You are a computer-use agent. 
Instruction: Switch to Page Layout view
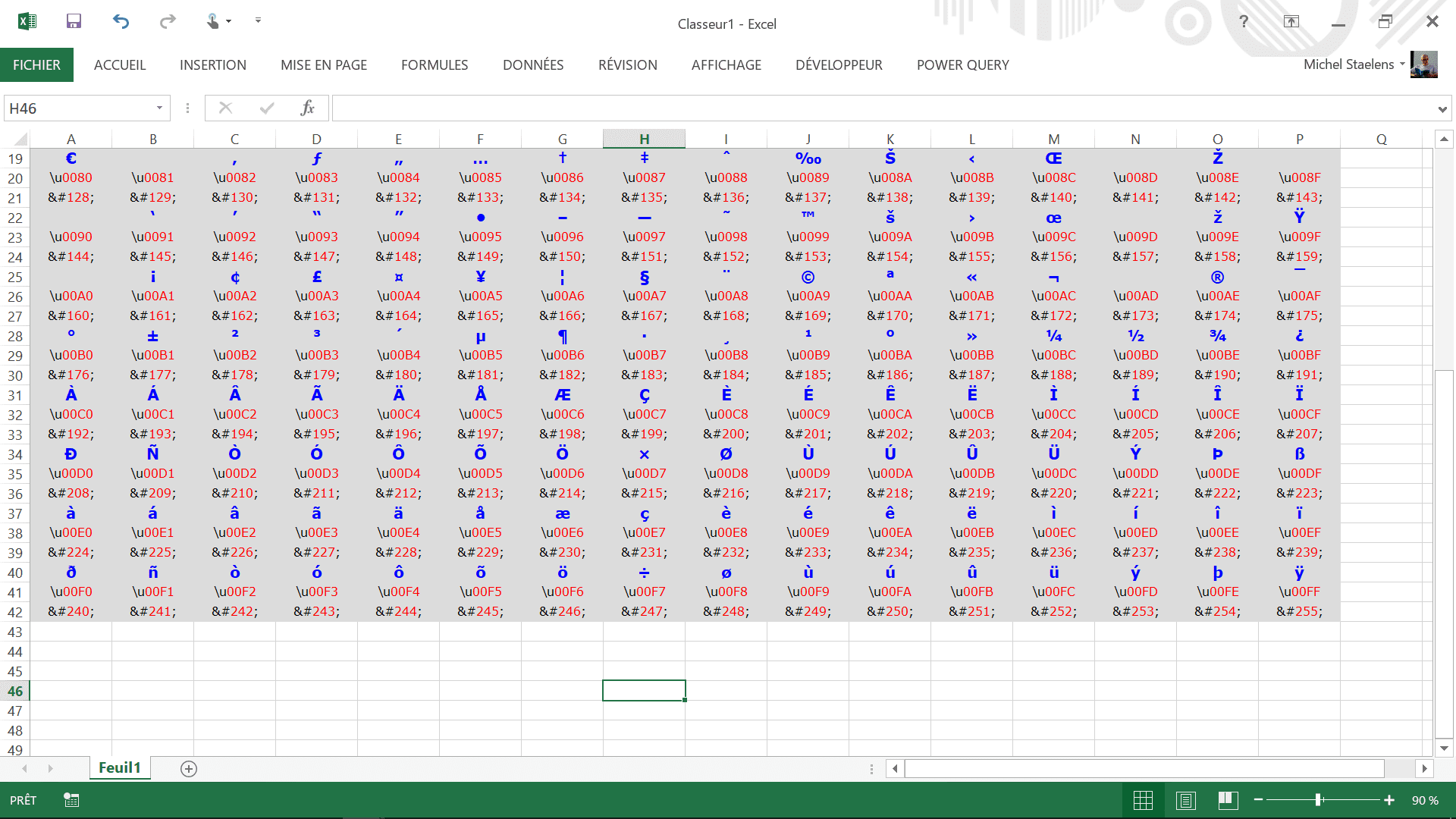coord(1186,800)
